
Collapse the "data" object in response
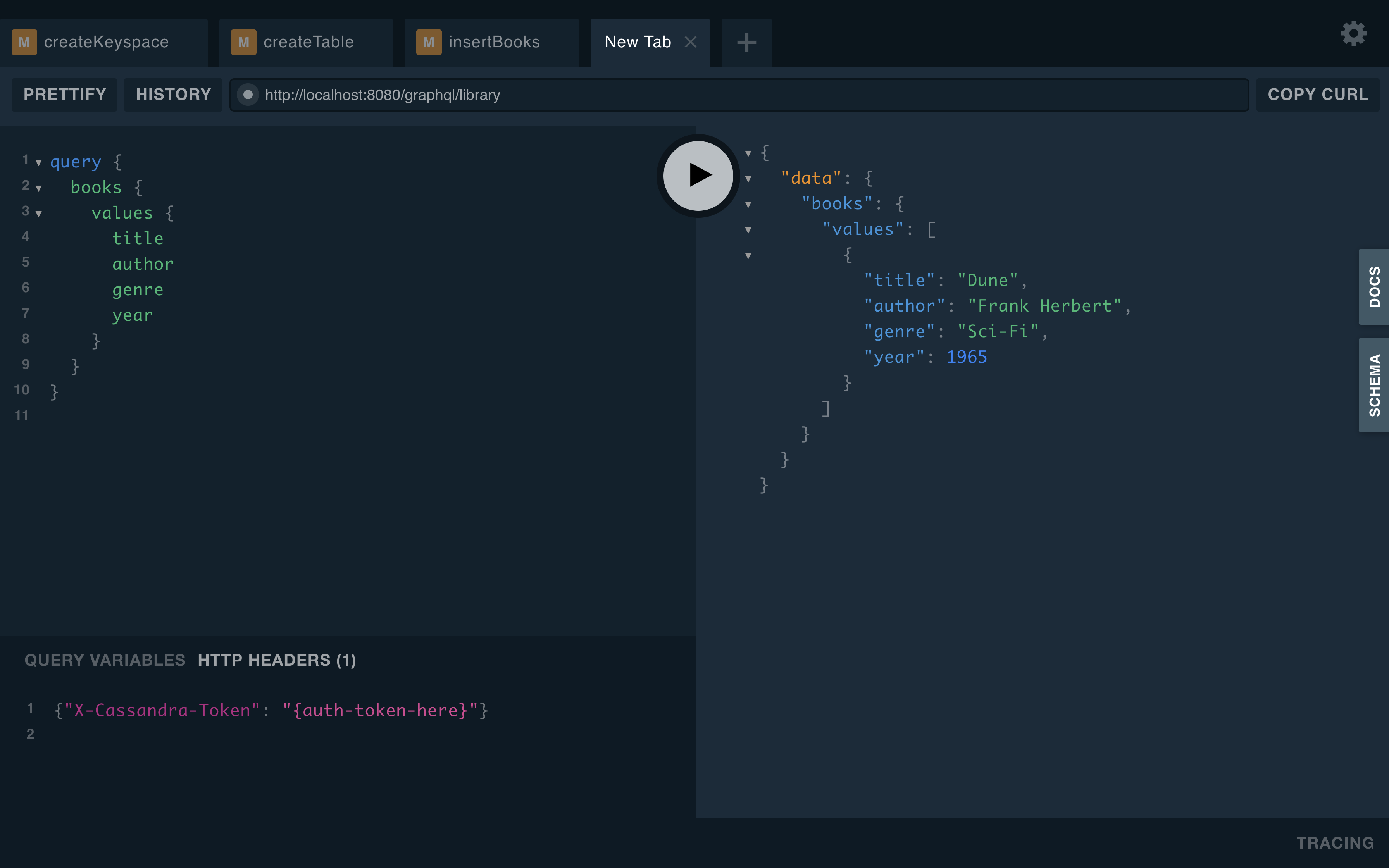coord(748,179)
